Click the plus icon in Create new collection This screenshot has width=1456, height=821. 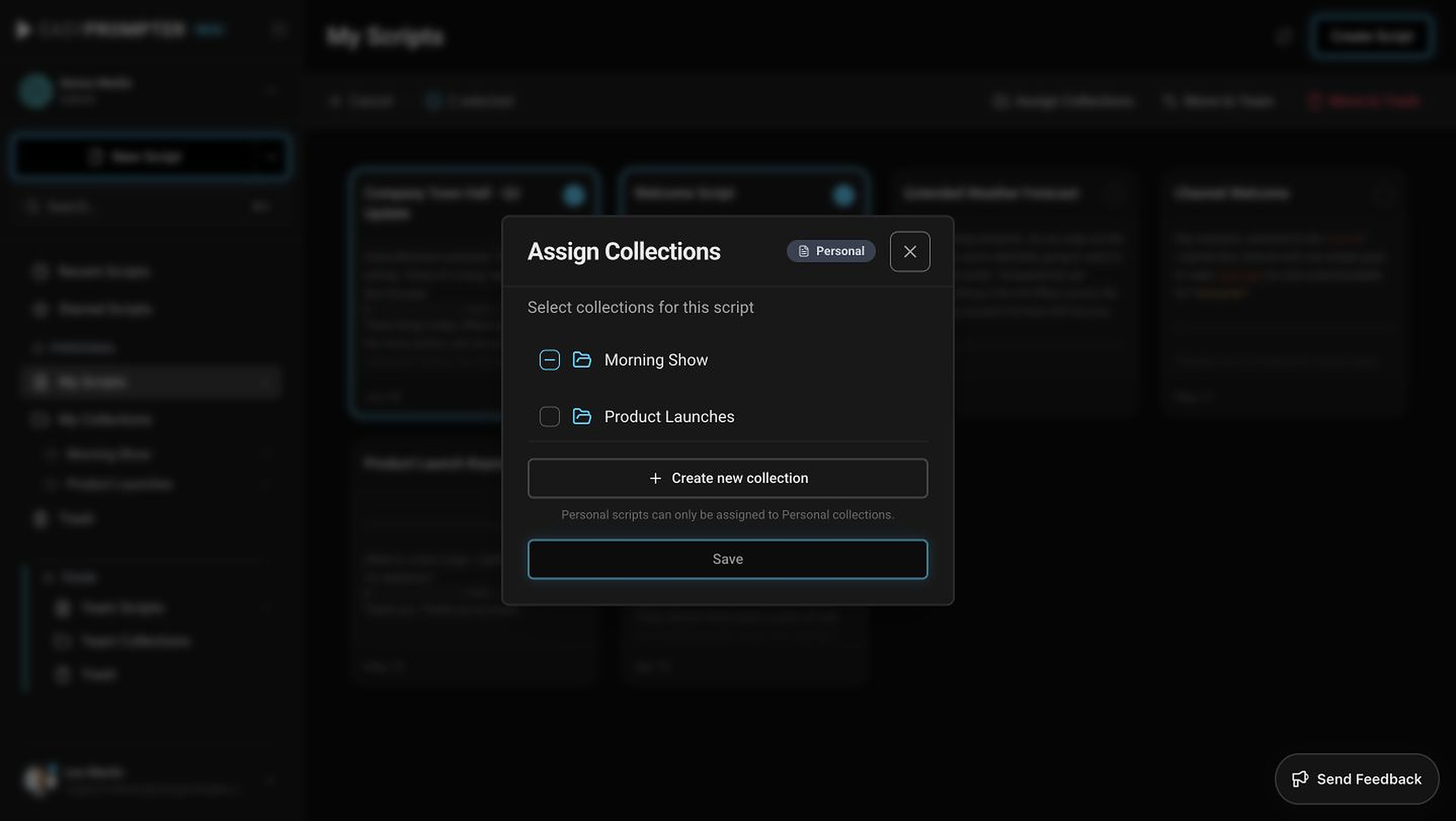(x=655, y=478)
